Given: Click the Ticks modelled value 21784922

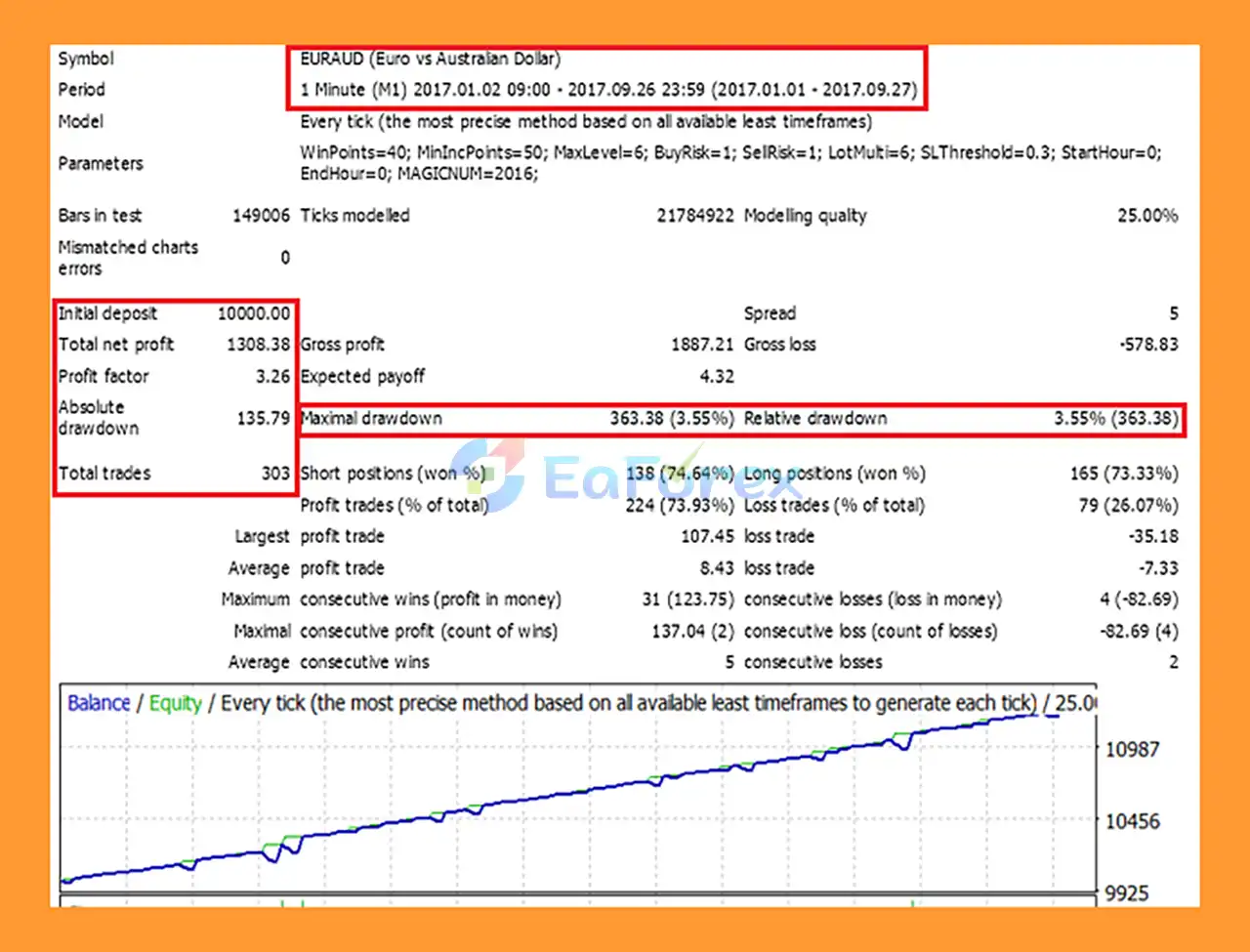Looking at the screenshot, I should point(694,216).
